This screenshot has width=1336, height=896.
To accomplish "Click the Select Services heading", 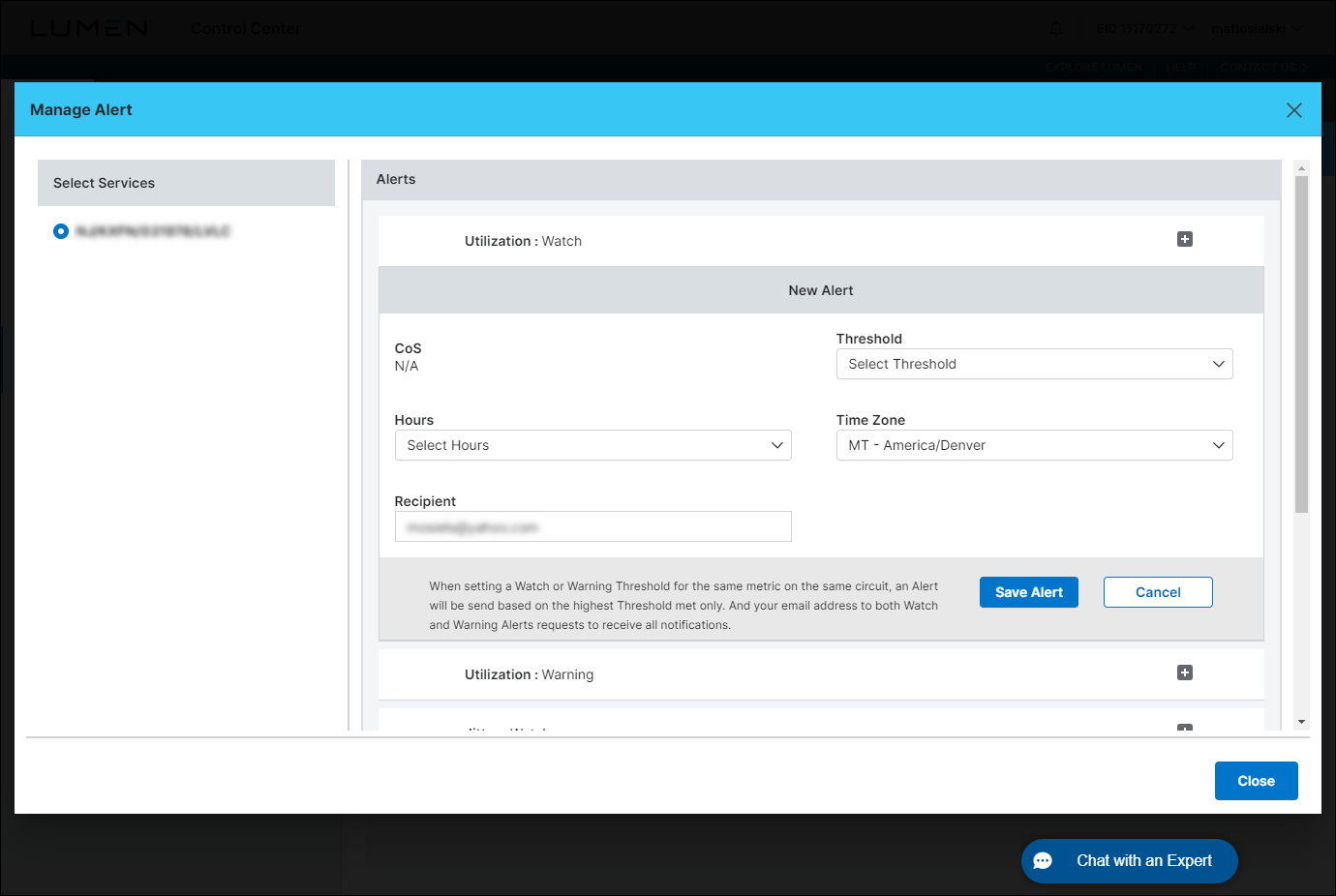I will click(x=104, y=183).
